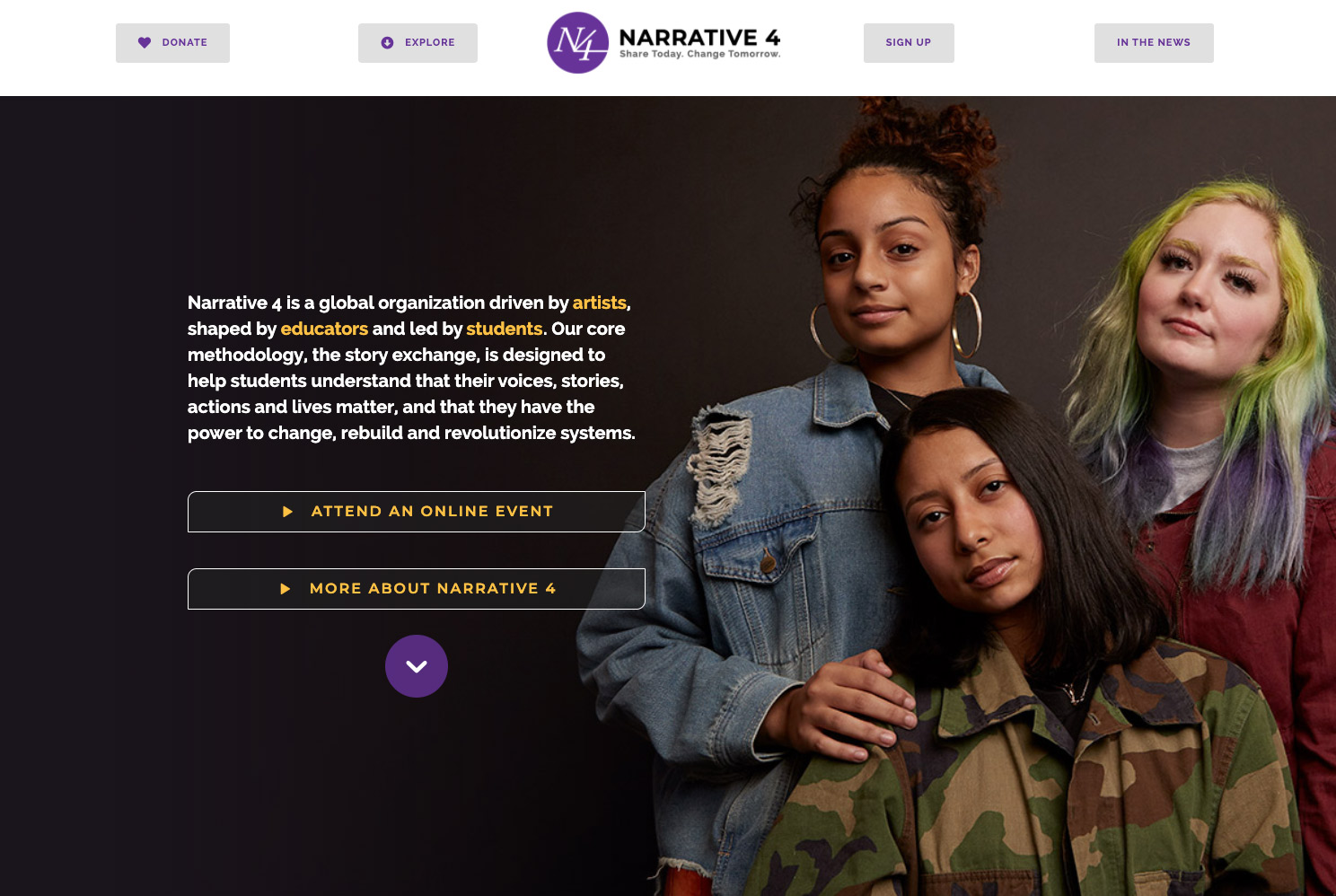This screenshot has width=1336, height=896.
Task: Click the Narrative 4 wordmark text
Action: pos(699,38)
